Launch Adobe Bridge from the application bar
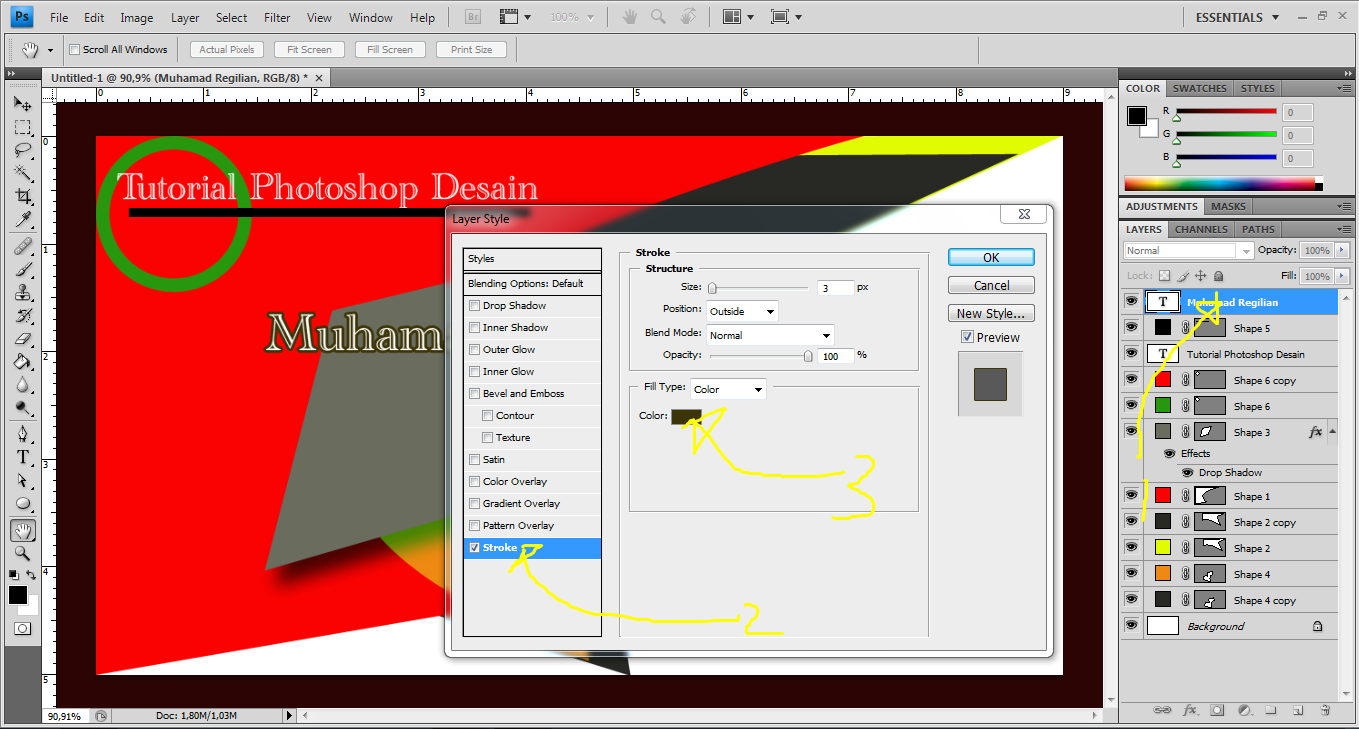The width and height of the screenshot is (1359, 729). (471, 16)
